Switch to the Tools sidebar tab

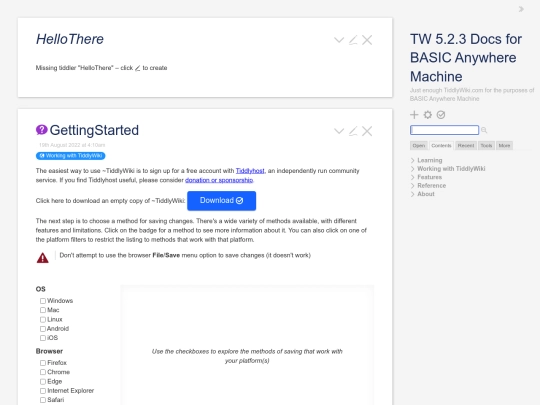click(486, 146)
